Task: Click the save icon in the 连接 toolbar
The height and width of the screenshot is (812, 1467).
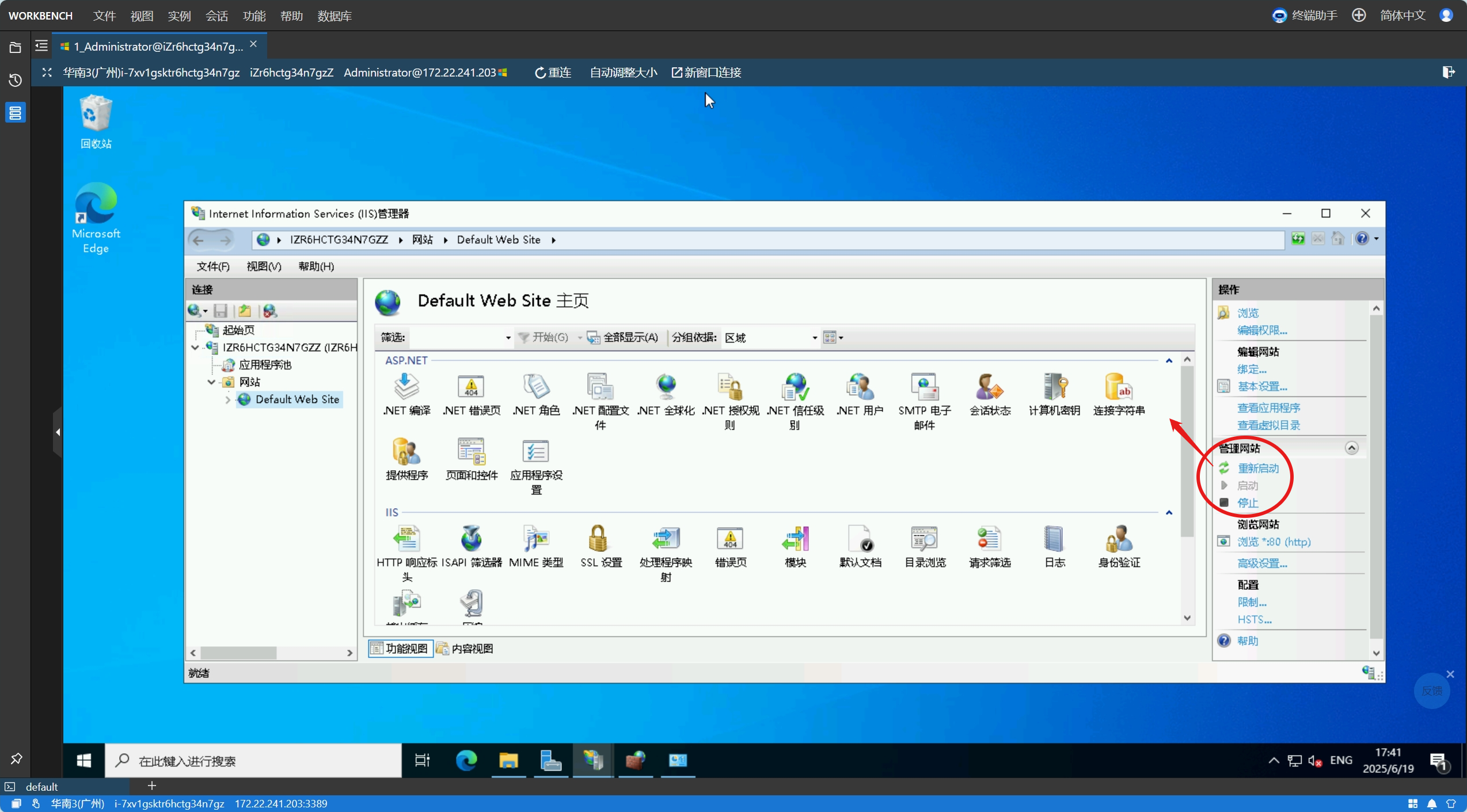Action: 220,311
